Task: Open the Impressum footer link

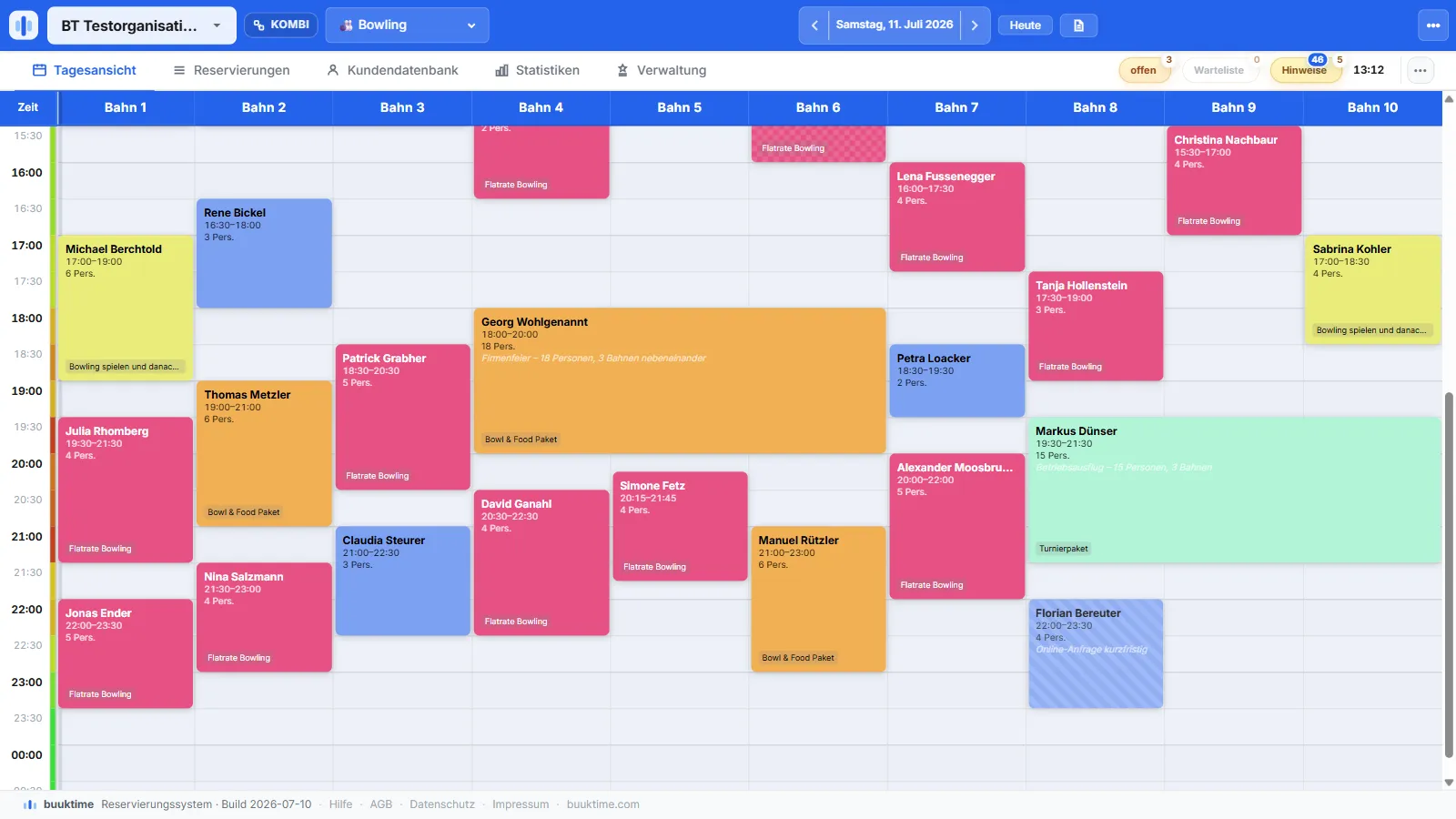Action: click(x=521, y=804)
